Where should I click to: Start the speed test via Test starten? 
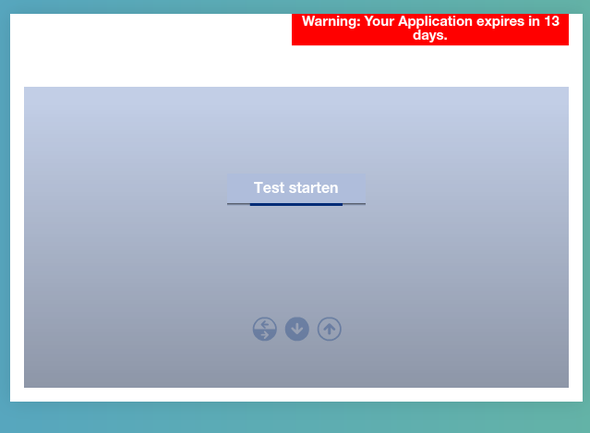point(296,188)
